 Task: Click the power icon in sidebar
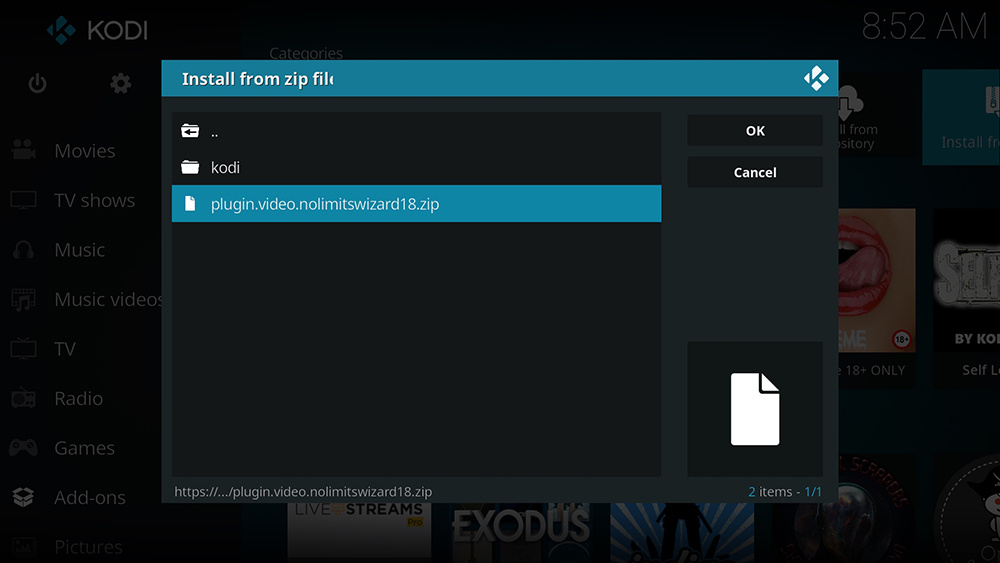[37, 84]
